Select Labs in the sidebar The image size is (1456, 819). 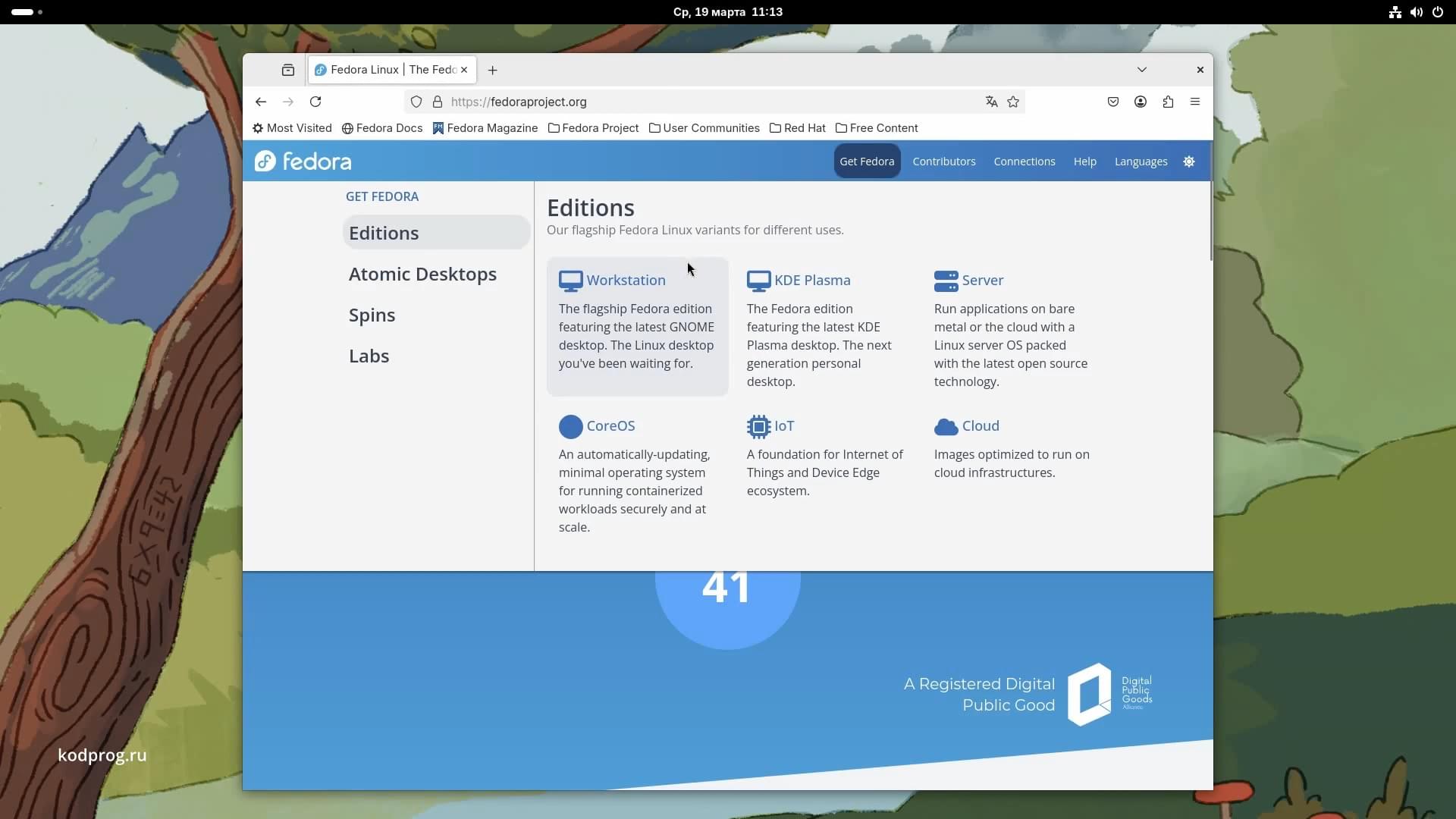tap(369, 356)
